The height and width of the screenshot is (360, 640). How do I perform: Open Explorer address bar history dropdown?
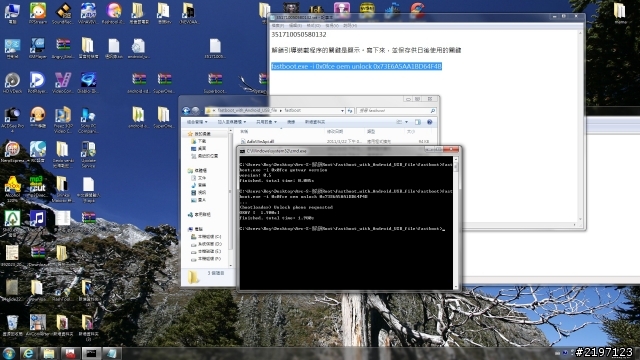pyautogui.click(x=342, y=111)
